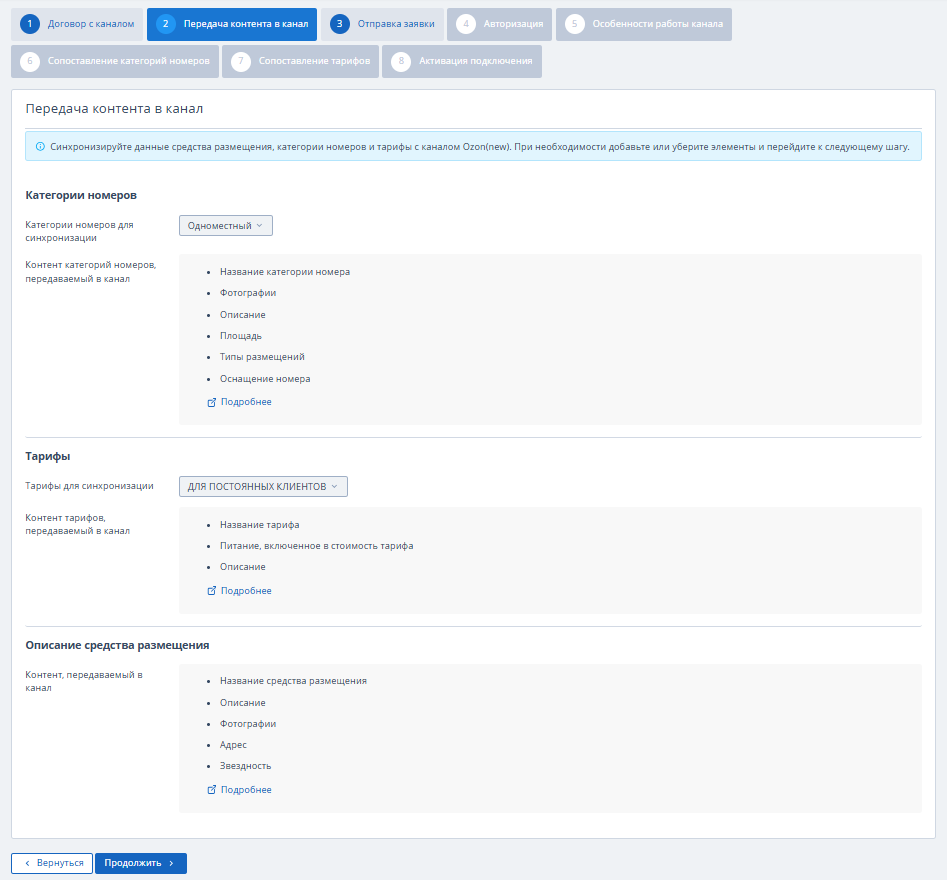Screen dimensions: 947x880
Task: Click the 'Площадь' list item
Action: tap(241, 336)
